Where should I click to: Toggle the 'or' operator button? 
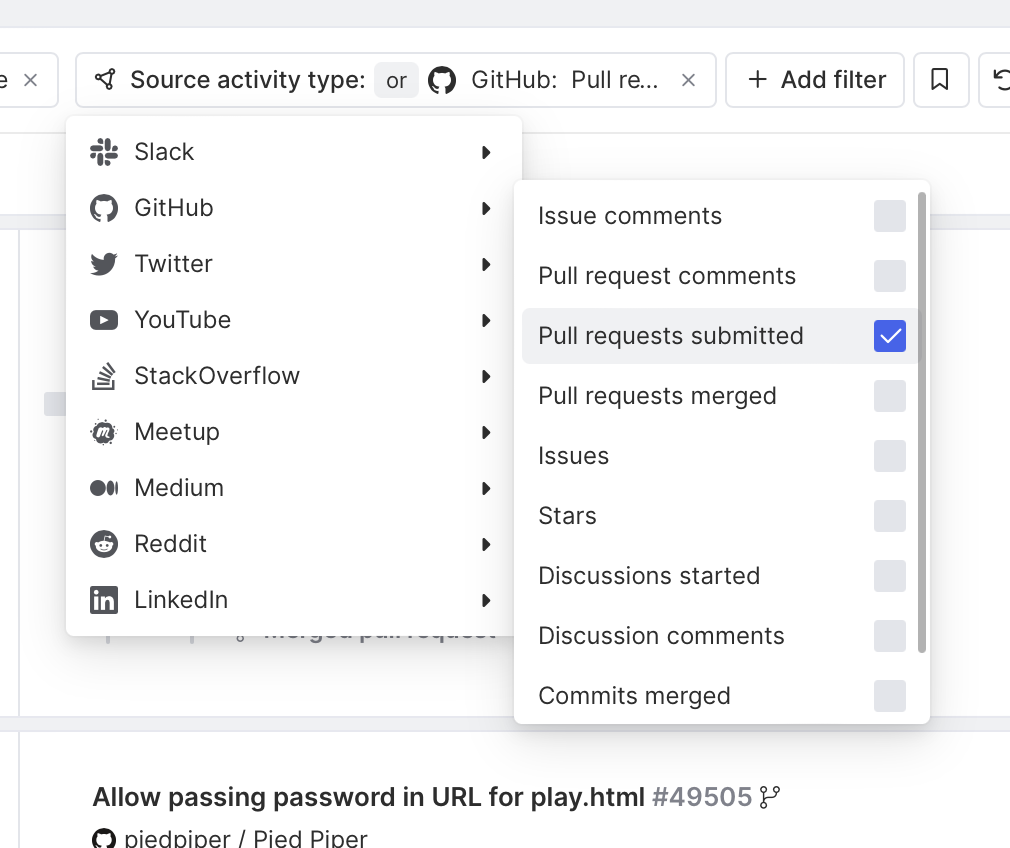coord(396,80)
